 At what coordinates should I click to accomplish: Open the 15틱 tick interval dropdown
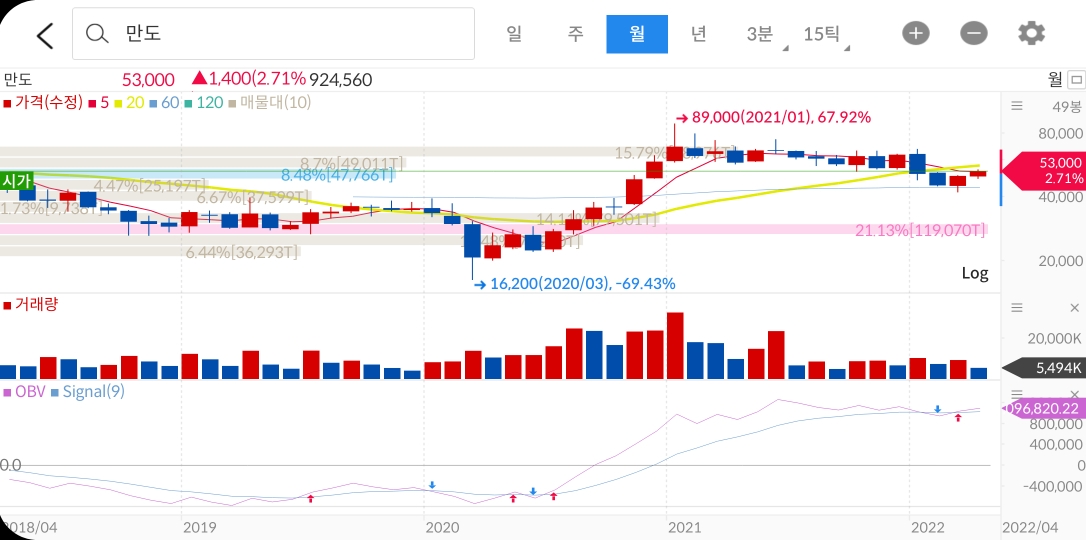click(824, 34)
